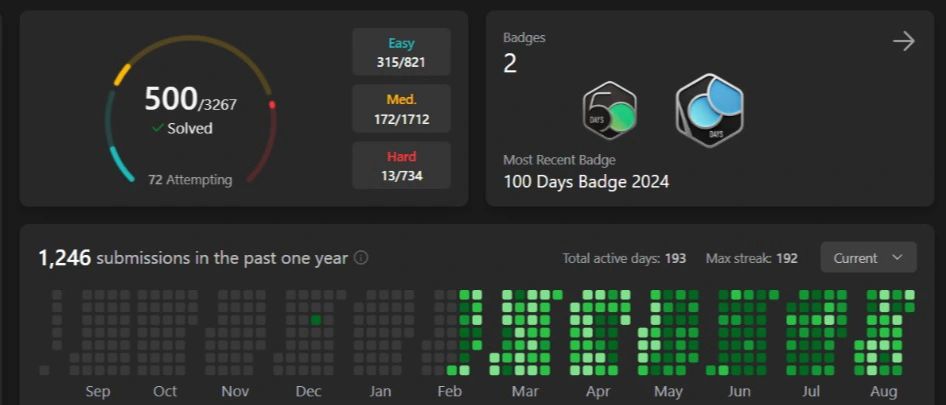Click the 100 Days badge icon

click(709, 110)
